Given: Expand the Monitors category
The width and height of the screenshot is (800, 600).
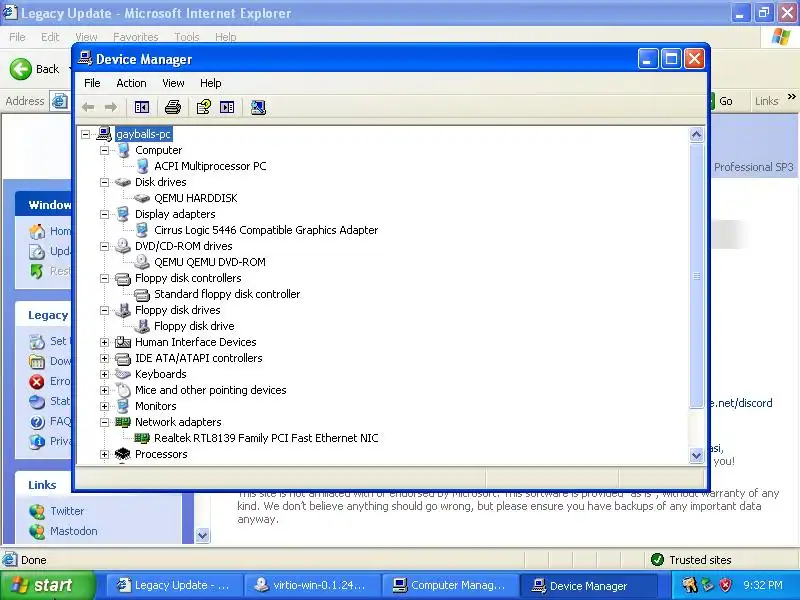Looking at the screenshot, I should (105, 406).
